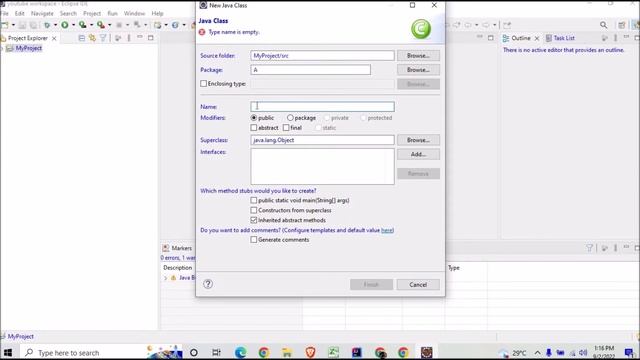Viewport: 640px width, 360px height.
Task: Open the dropdown arrow beside Debug icon
Action: point(56,25)
